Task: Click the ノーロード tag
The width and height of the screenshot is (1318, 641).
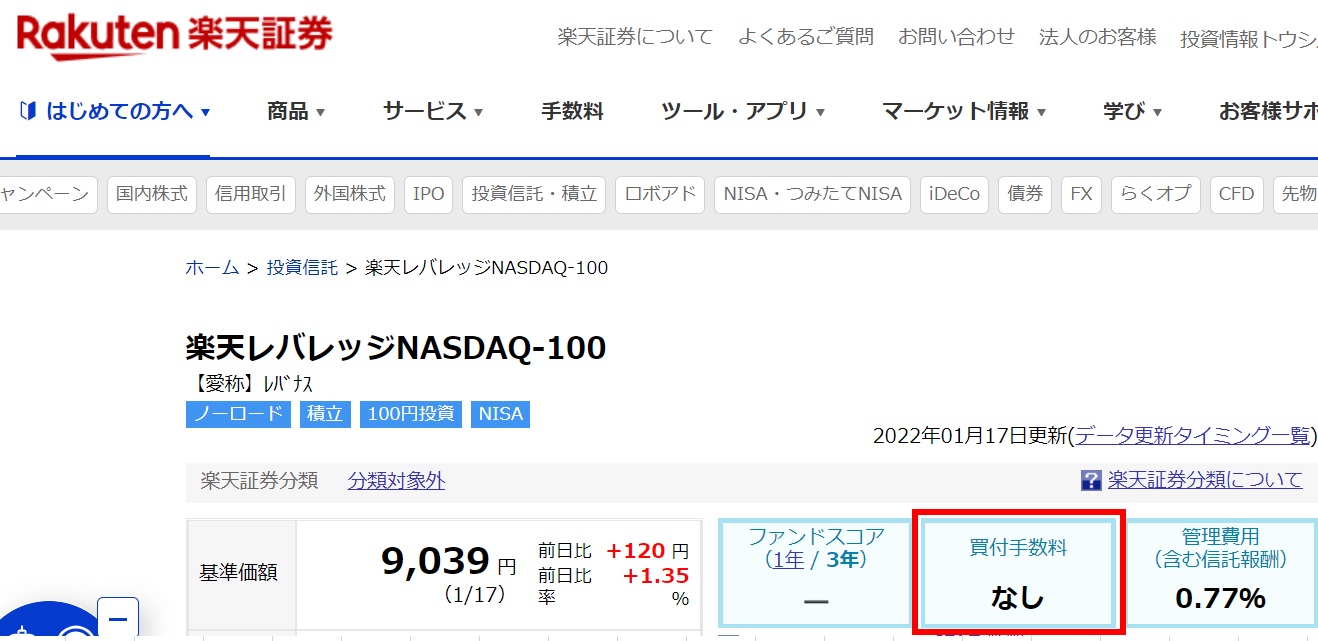Action: pos(238,414)
